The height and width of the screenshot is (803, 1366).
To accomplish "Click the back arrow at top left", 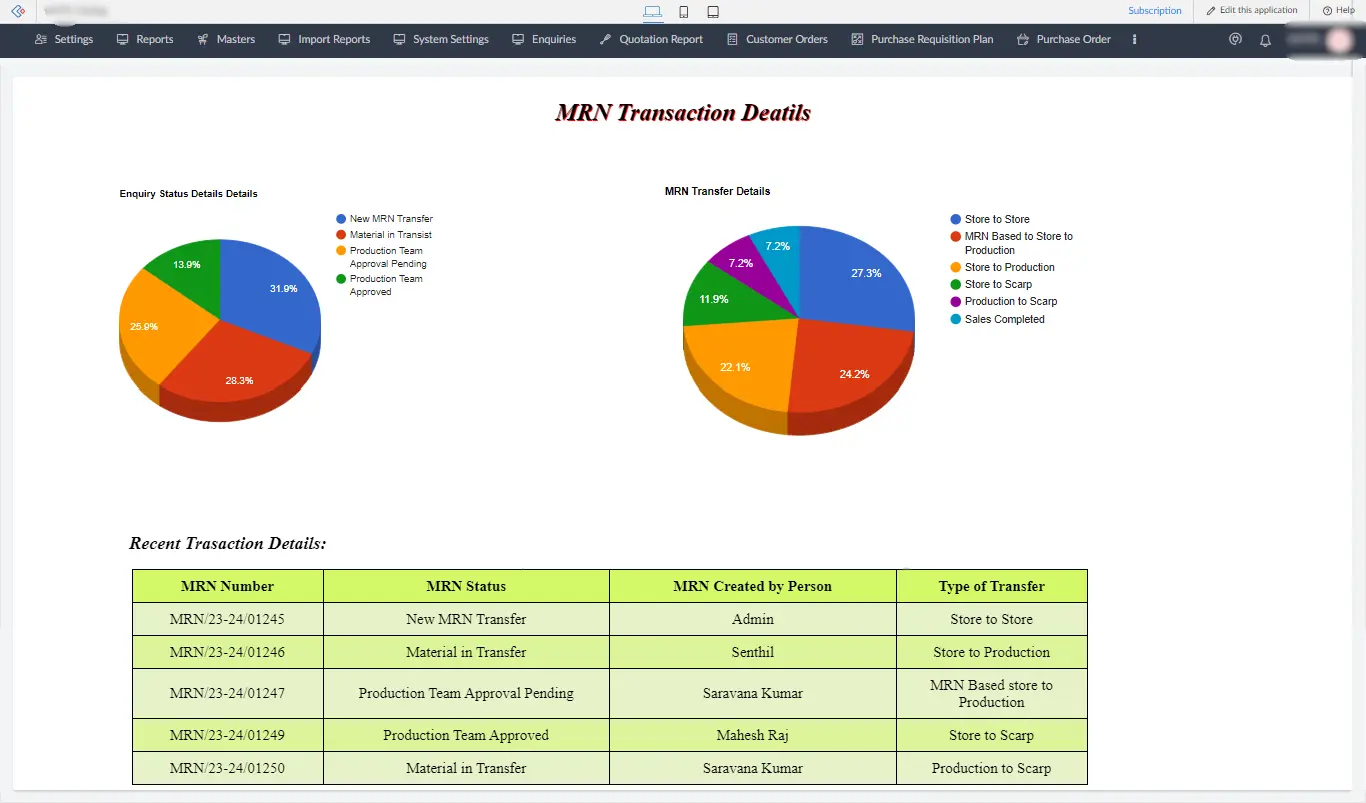I will click(16, 11).
